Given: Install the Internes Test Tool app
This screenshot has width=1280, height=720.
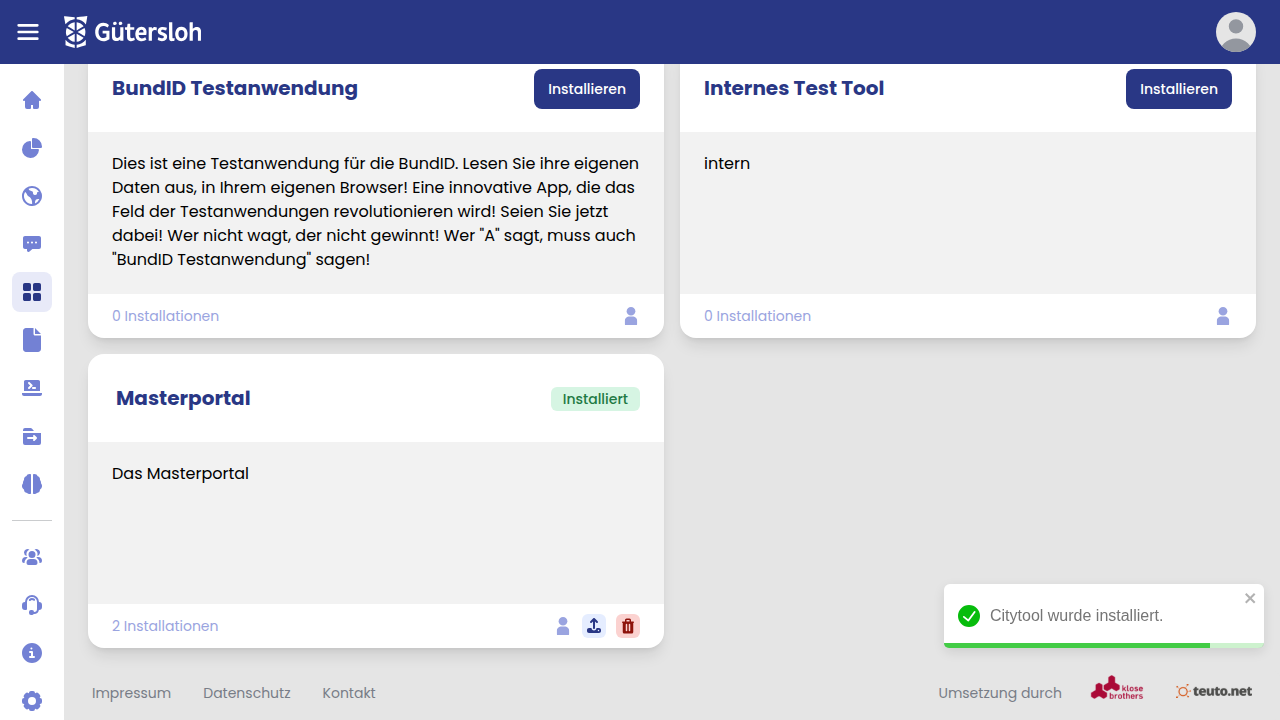Looking at the screenshot, I should coord(1178,89).
